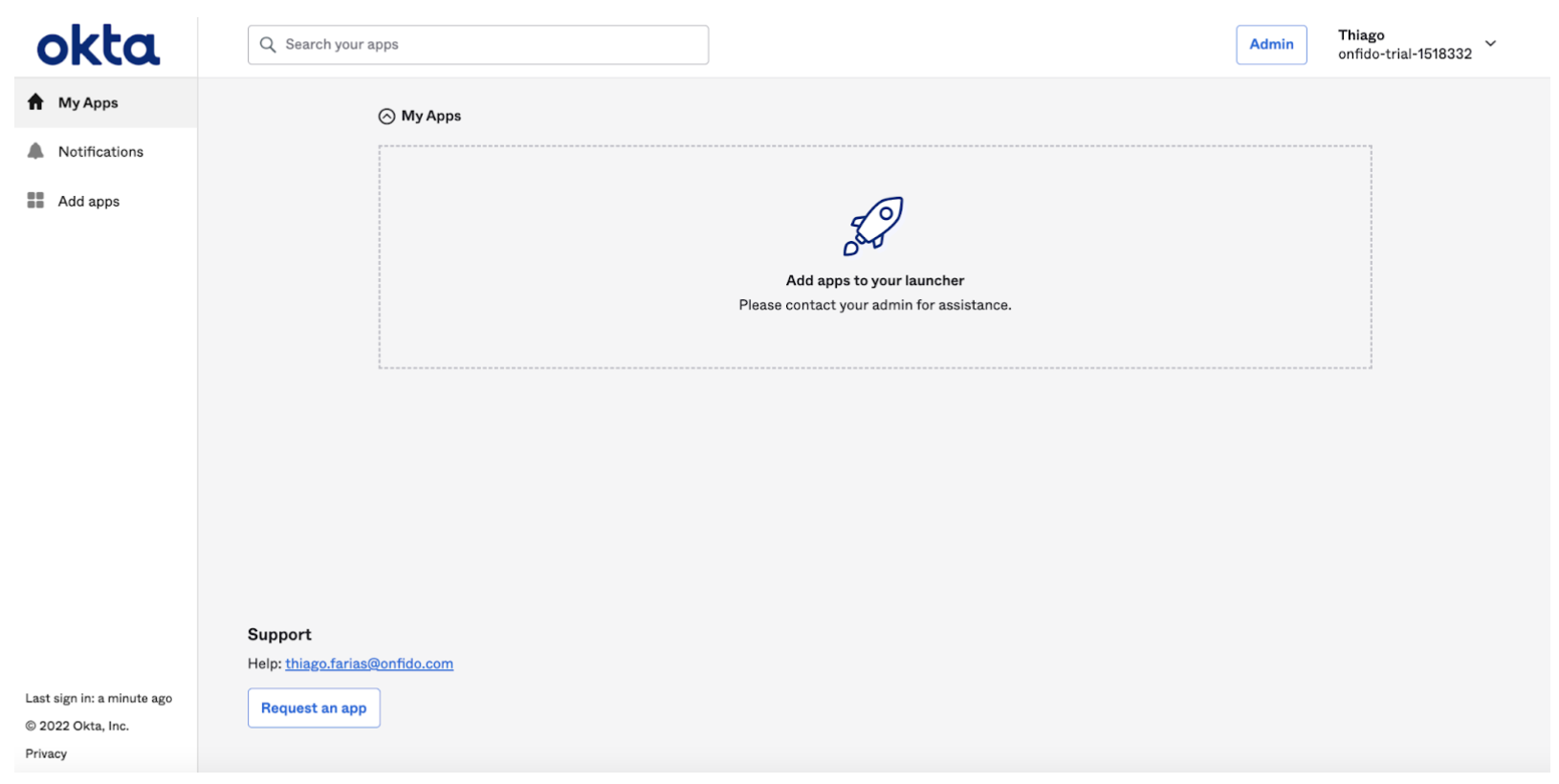Click the Request an app button

[x=314, y=708]
